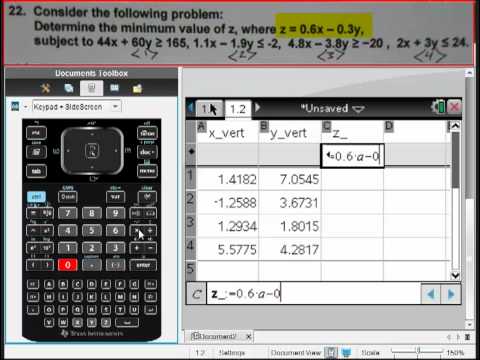
Task: Click the spreadsheet entry line formula field
Action: click(x=313, y=294)
